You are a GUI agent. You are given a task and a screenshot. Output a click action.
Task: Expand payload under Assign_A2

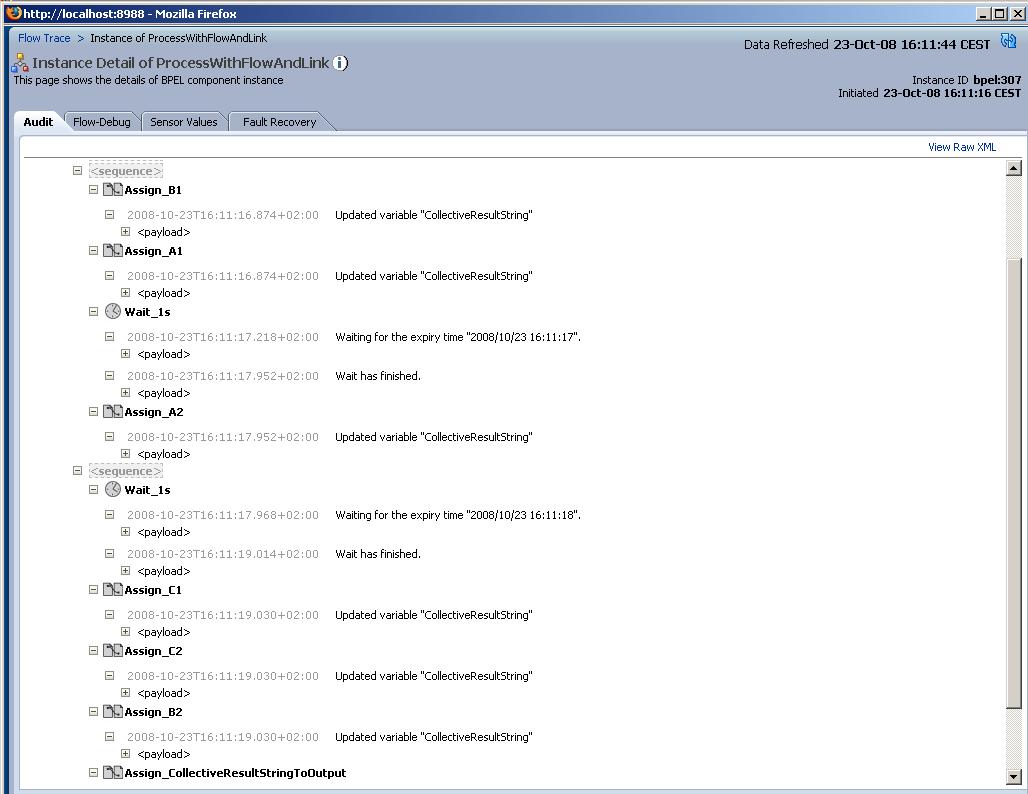[125, 453]
